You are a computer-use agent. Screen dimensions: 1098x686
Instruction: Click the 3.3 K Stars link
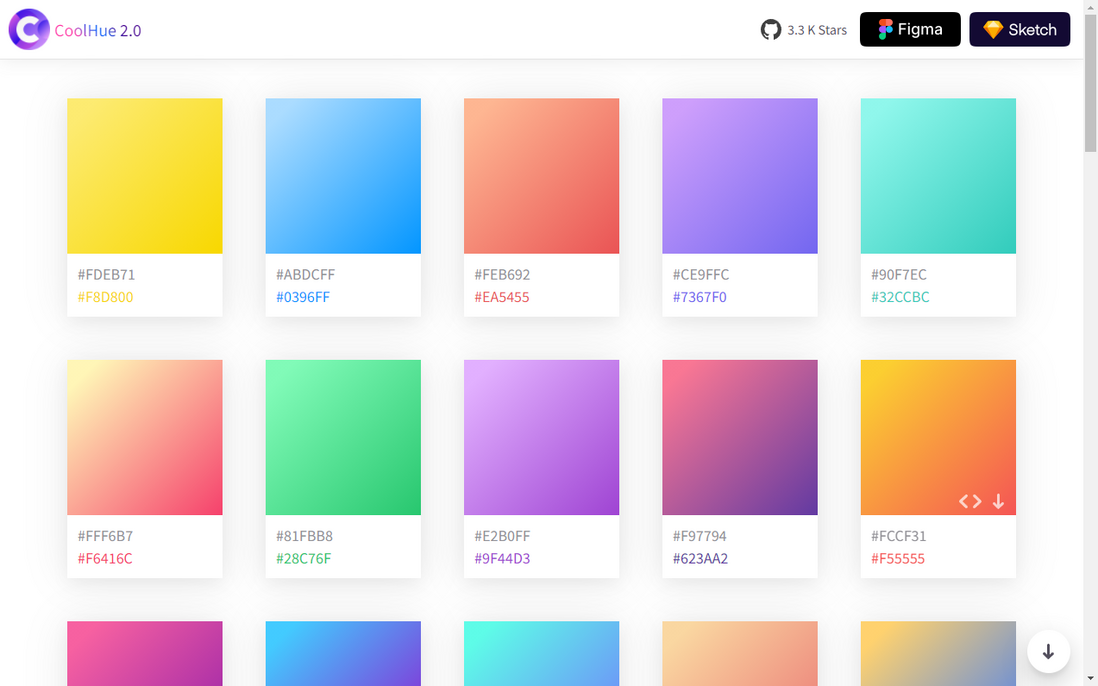coord(816,30)
